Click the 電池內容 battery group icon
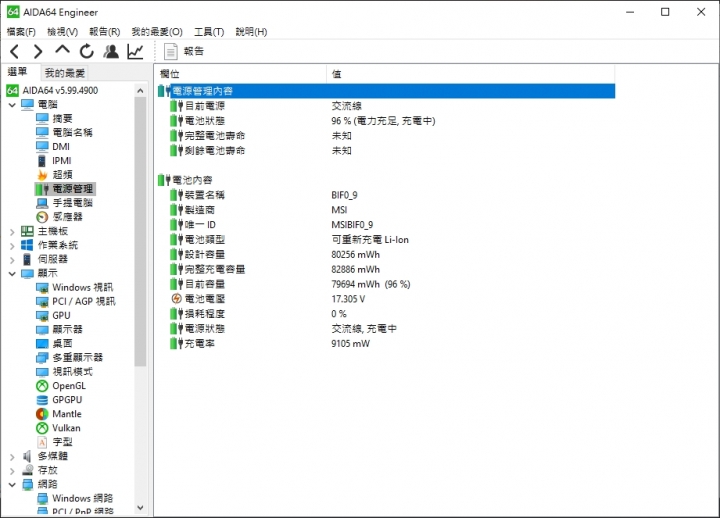 point(164,180)
